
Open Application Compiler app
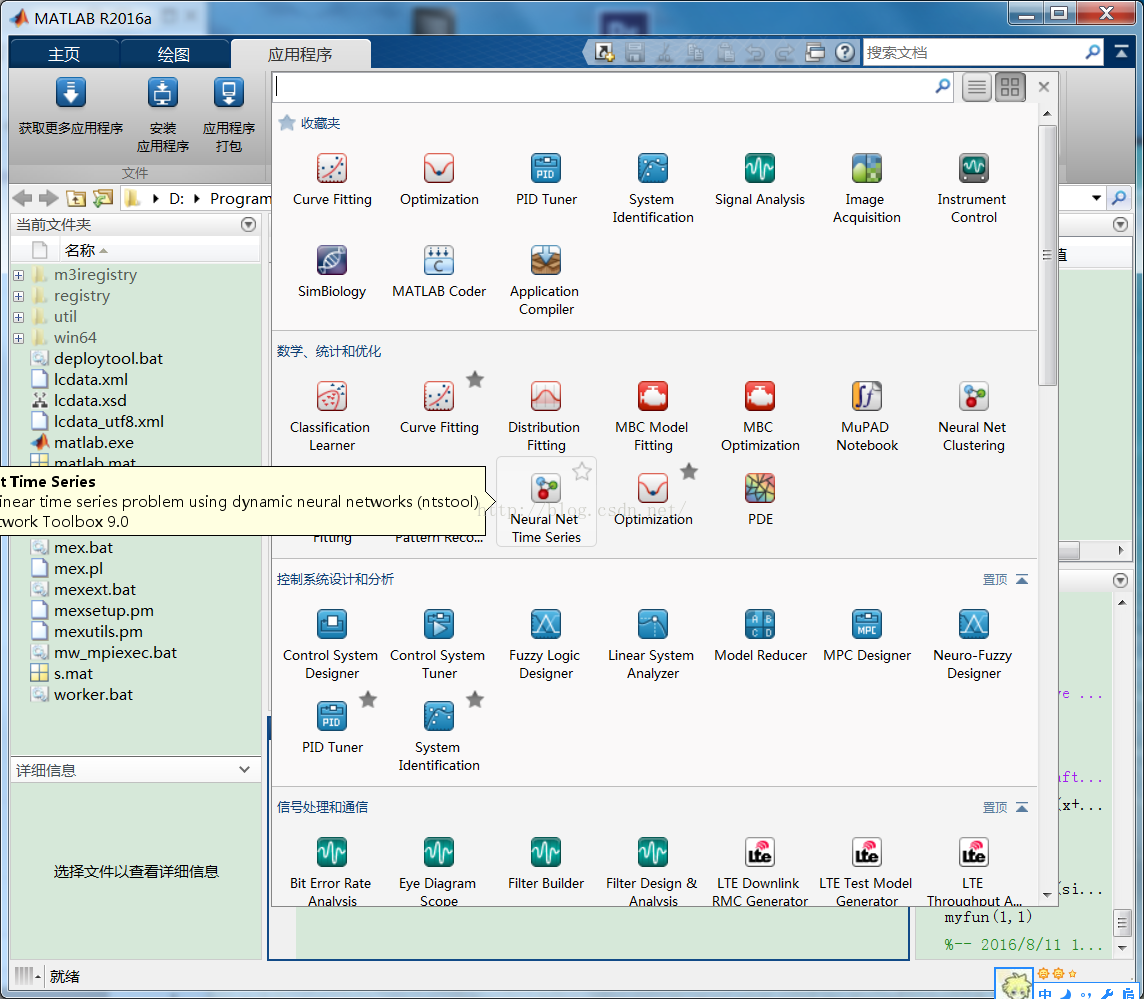546,280
